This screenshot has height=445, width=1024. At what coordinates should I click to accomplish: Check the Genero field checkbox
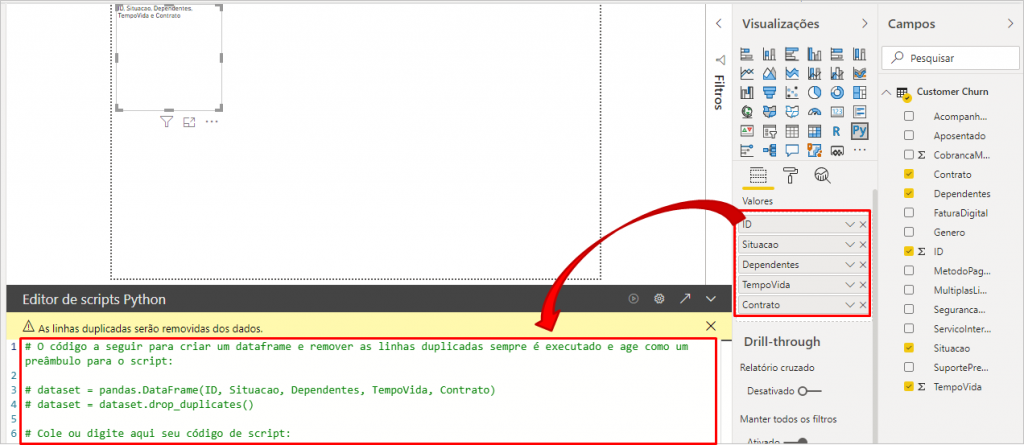point(908,232)
